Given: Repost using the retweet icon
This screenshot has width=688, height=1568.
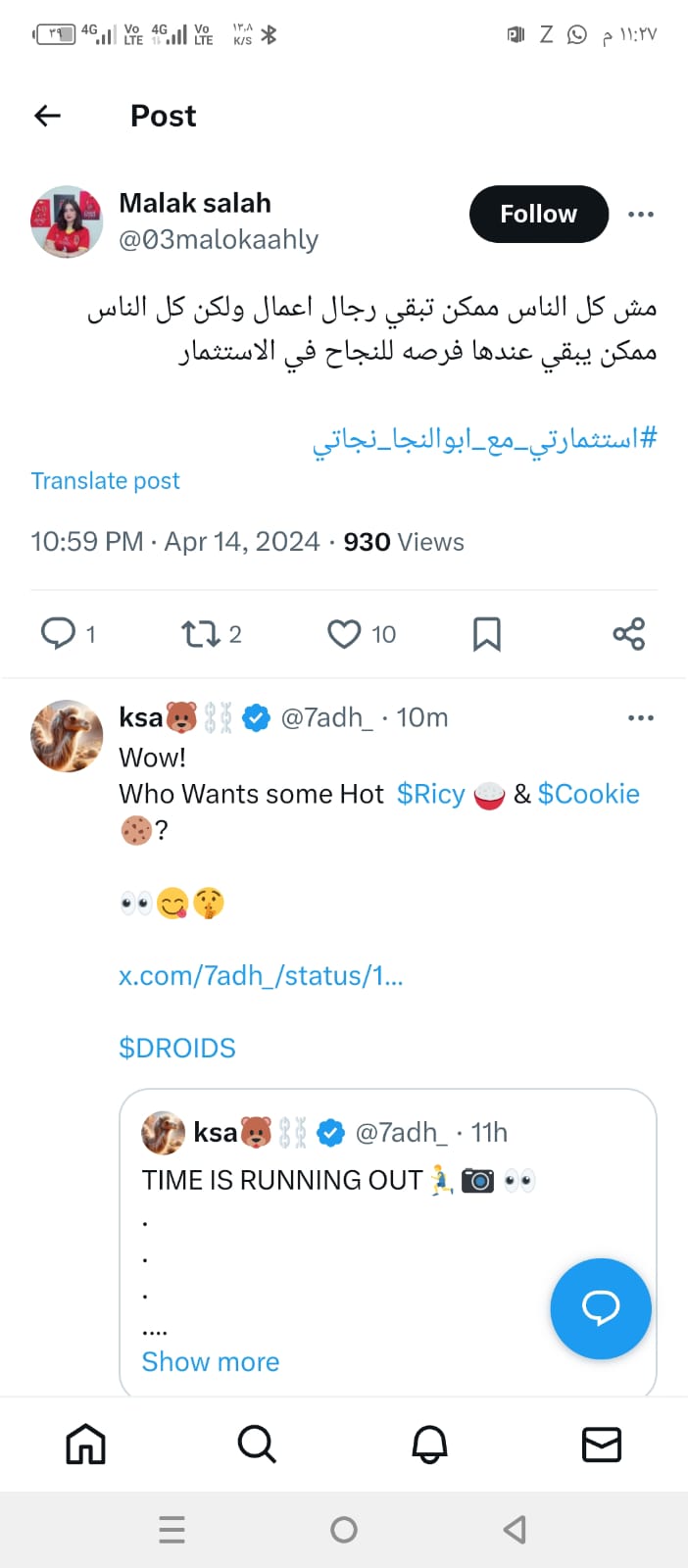Looking at the screenshot, I should [x=201, y=634].
